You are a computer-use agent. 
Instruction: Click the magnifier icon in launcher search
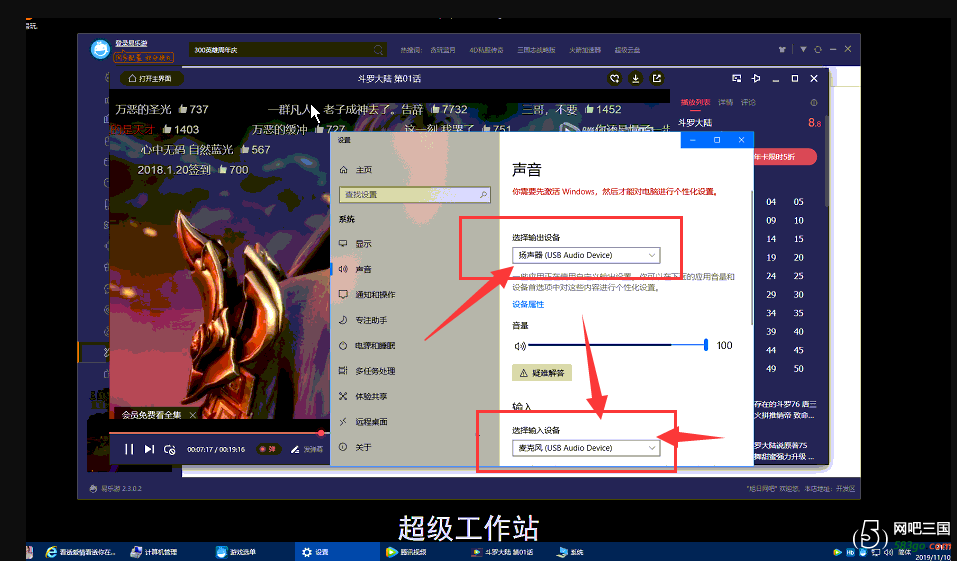click(378, 50)
